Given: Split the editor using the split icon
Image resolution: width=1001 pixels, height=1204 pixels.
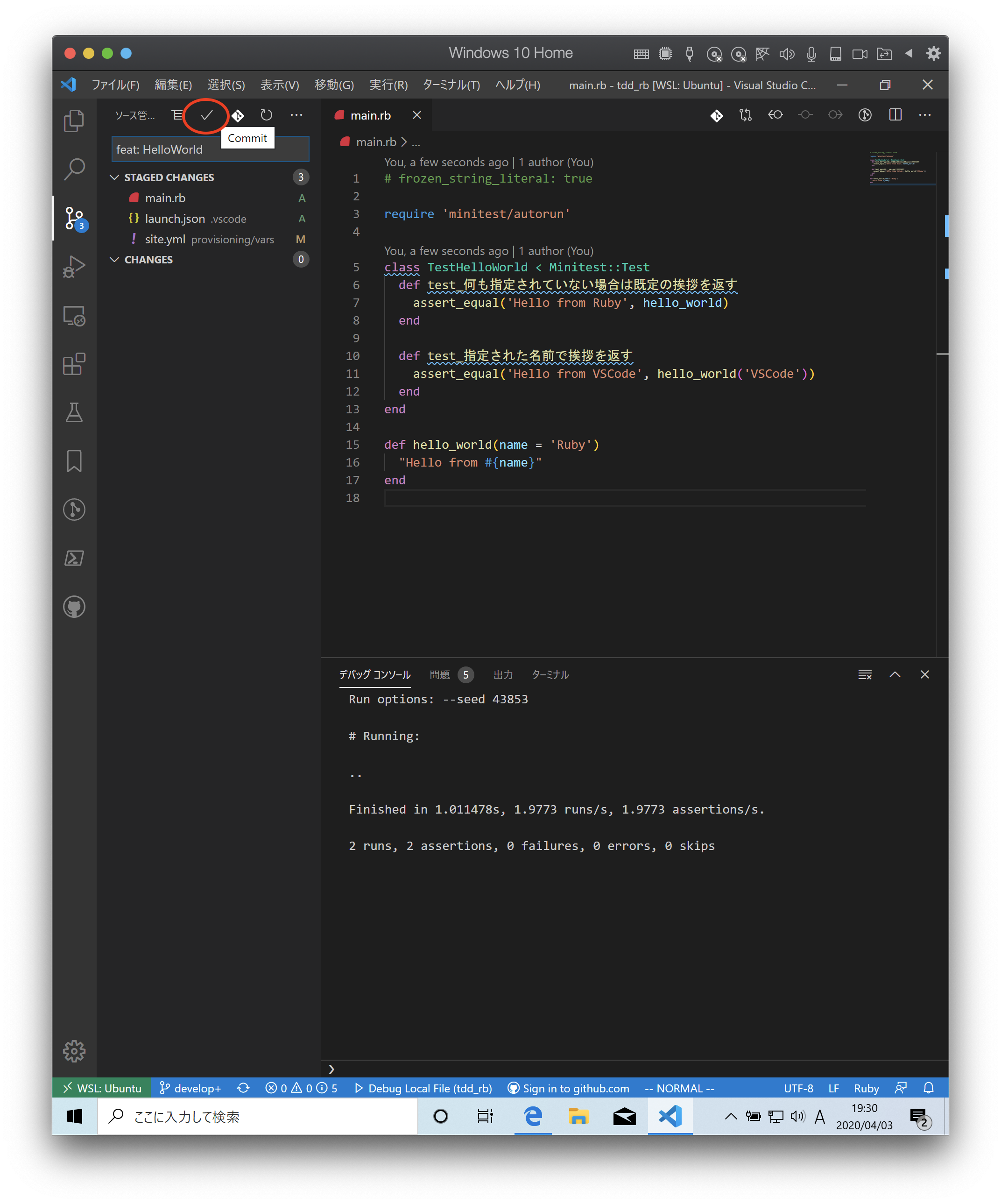Looking at the screenshot, I should click(895, 115).
